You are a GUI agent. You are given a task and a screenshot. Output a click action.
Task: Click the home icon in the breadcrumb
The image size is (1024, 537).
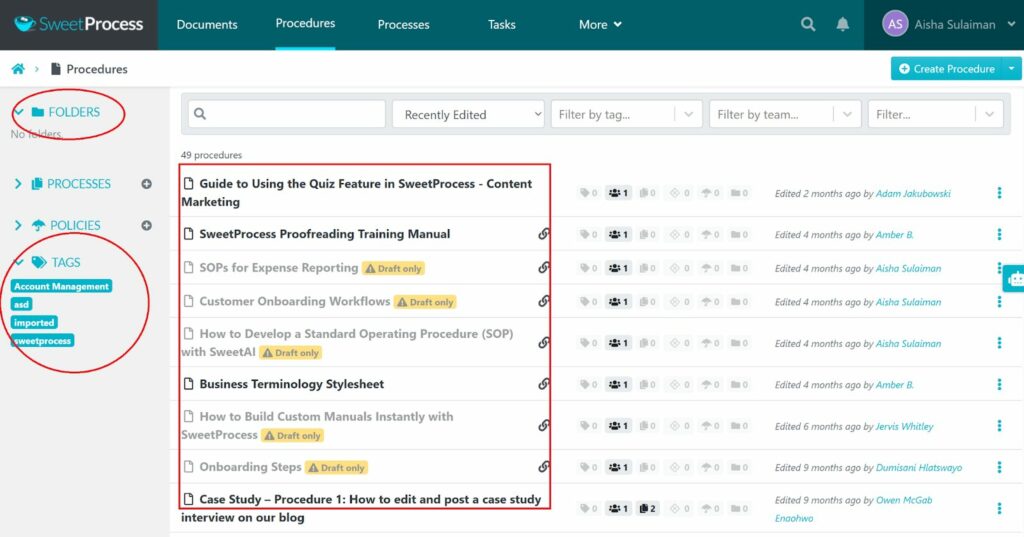point(18,69)
